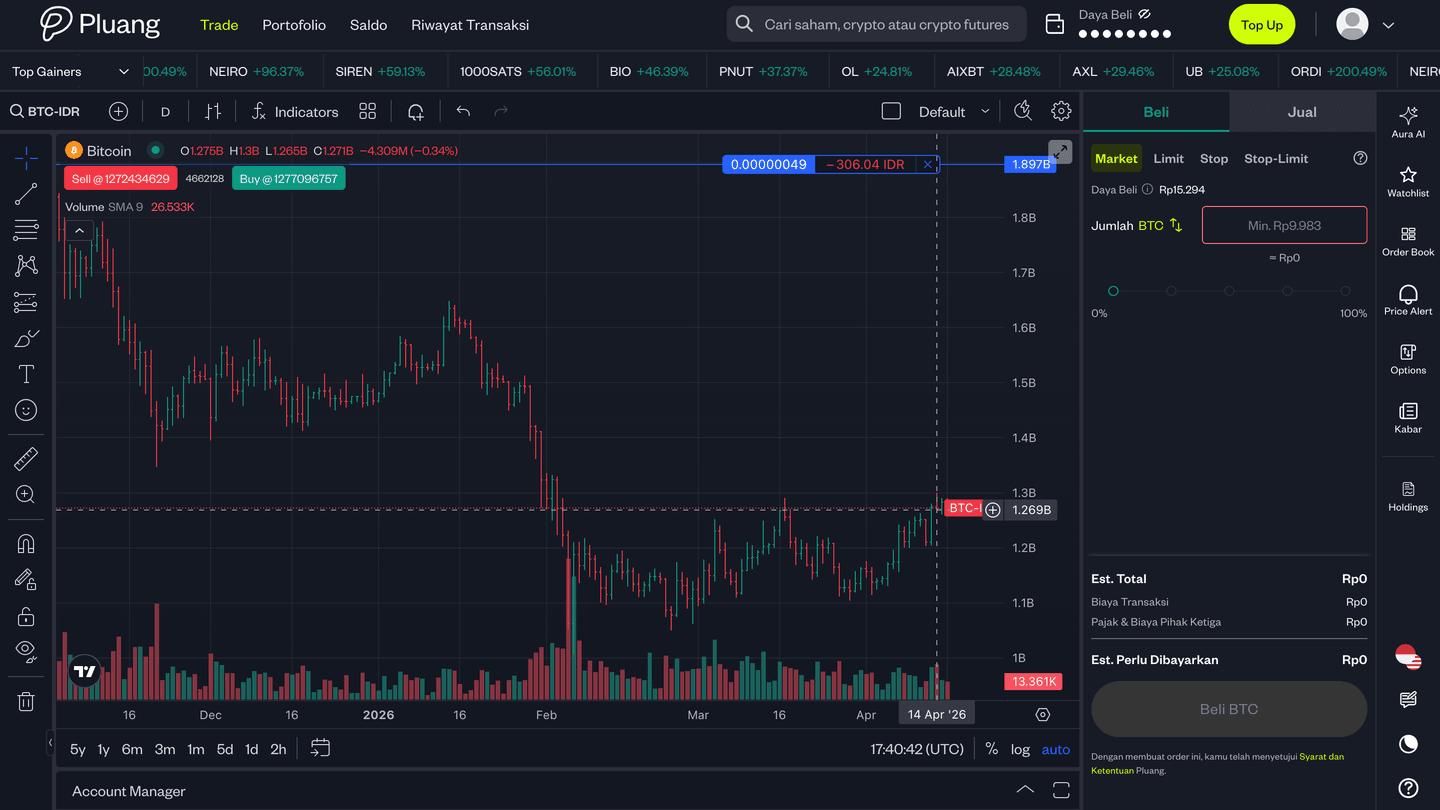Screen dimensions: 1440x810
Task: Open the user profile menu chevron
Action: point(1388,25)
